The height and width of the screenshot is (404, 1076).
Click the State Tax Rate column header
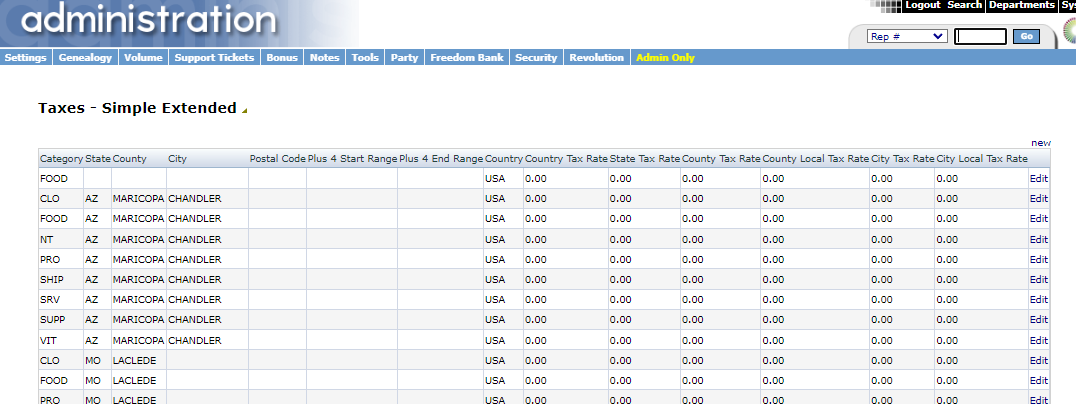click(x=644, y=158)
